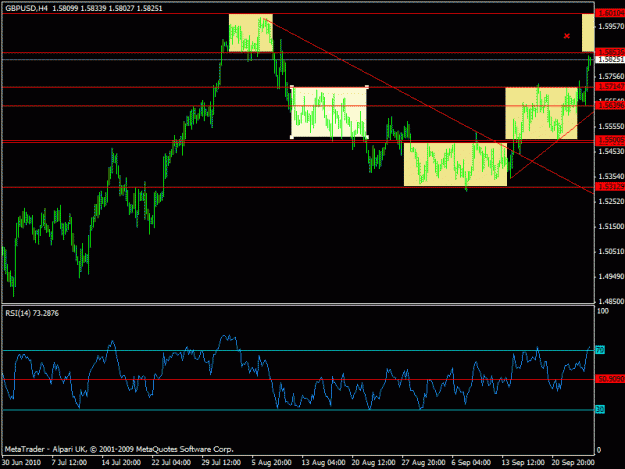The image size is (625, 469).
Task: Click the RSI scale 100 label
Action: click(603, 311)
